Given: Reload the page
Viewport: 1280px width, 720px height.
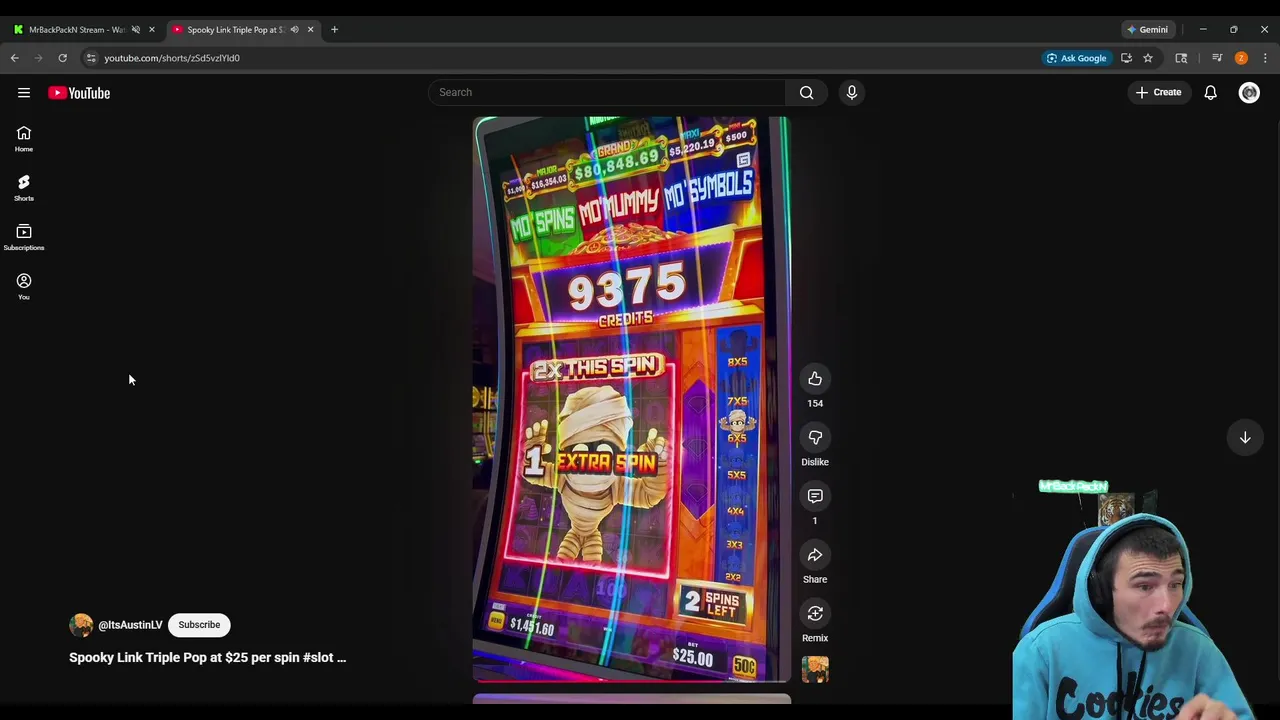Looking at the screenshot, I should point(62,58).
